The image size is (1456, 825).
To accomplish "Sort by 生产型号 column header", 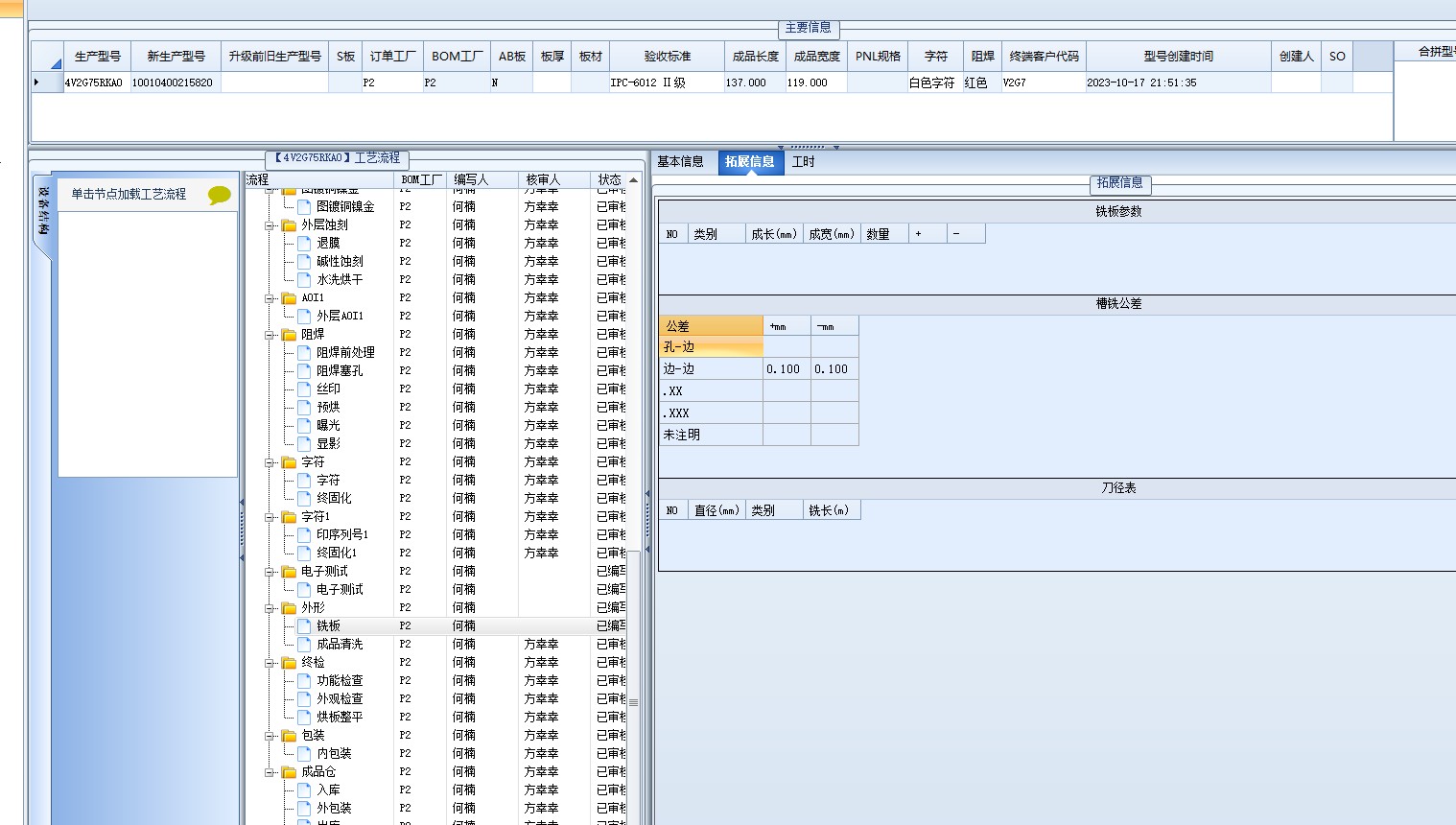I will tap(98, 57).
